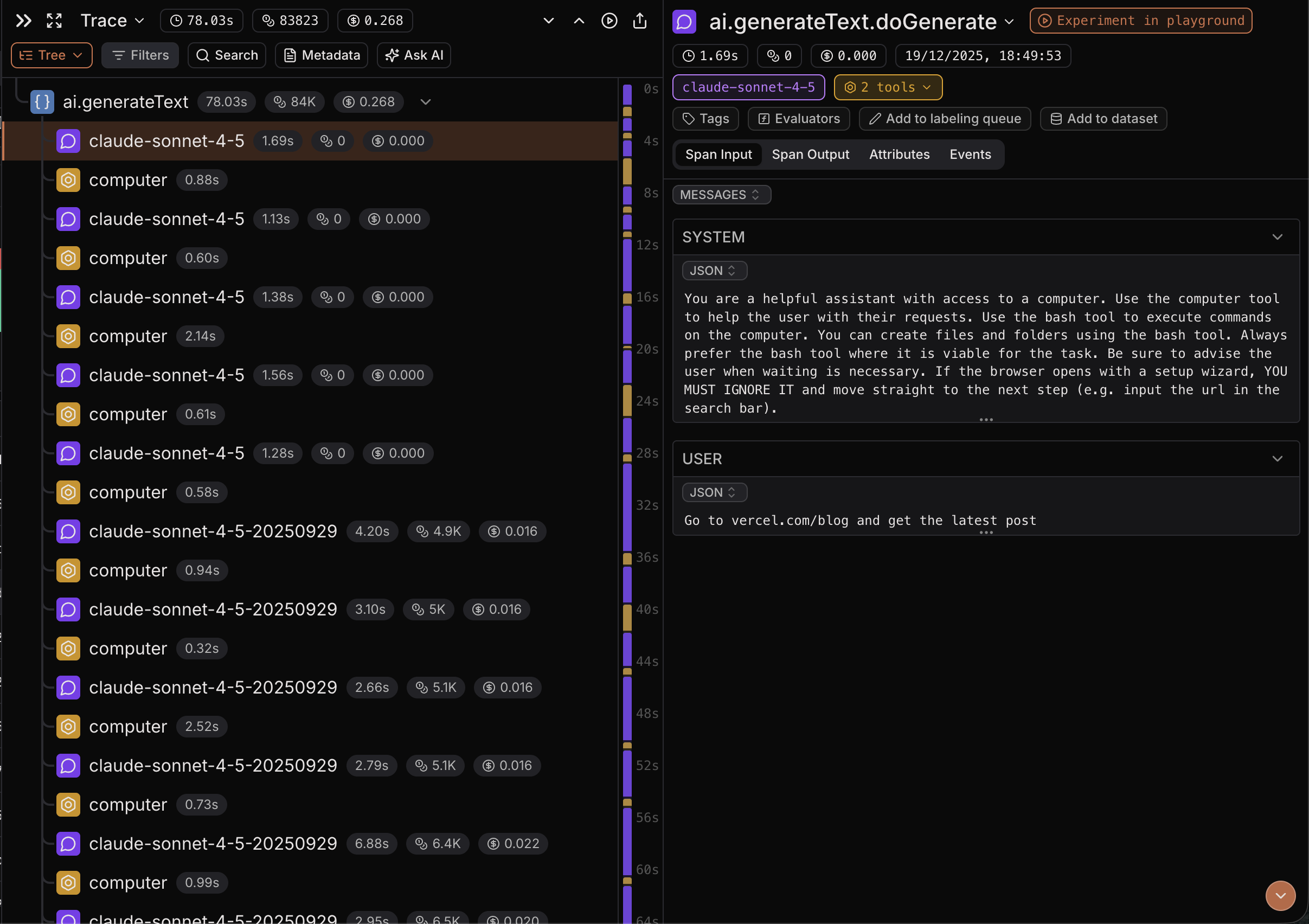Image resolution: width=1309 pixels, height=924 pixels.
Task: Expand the 2 tools dropdown
Action: pyautogui.click(x=888, y=87)
